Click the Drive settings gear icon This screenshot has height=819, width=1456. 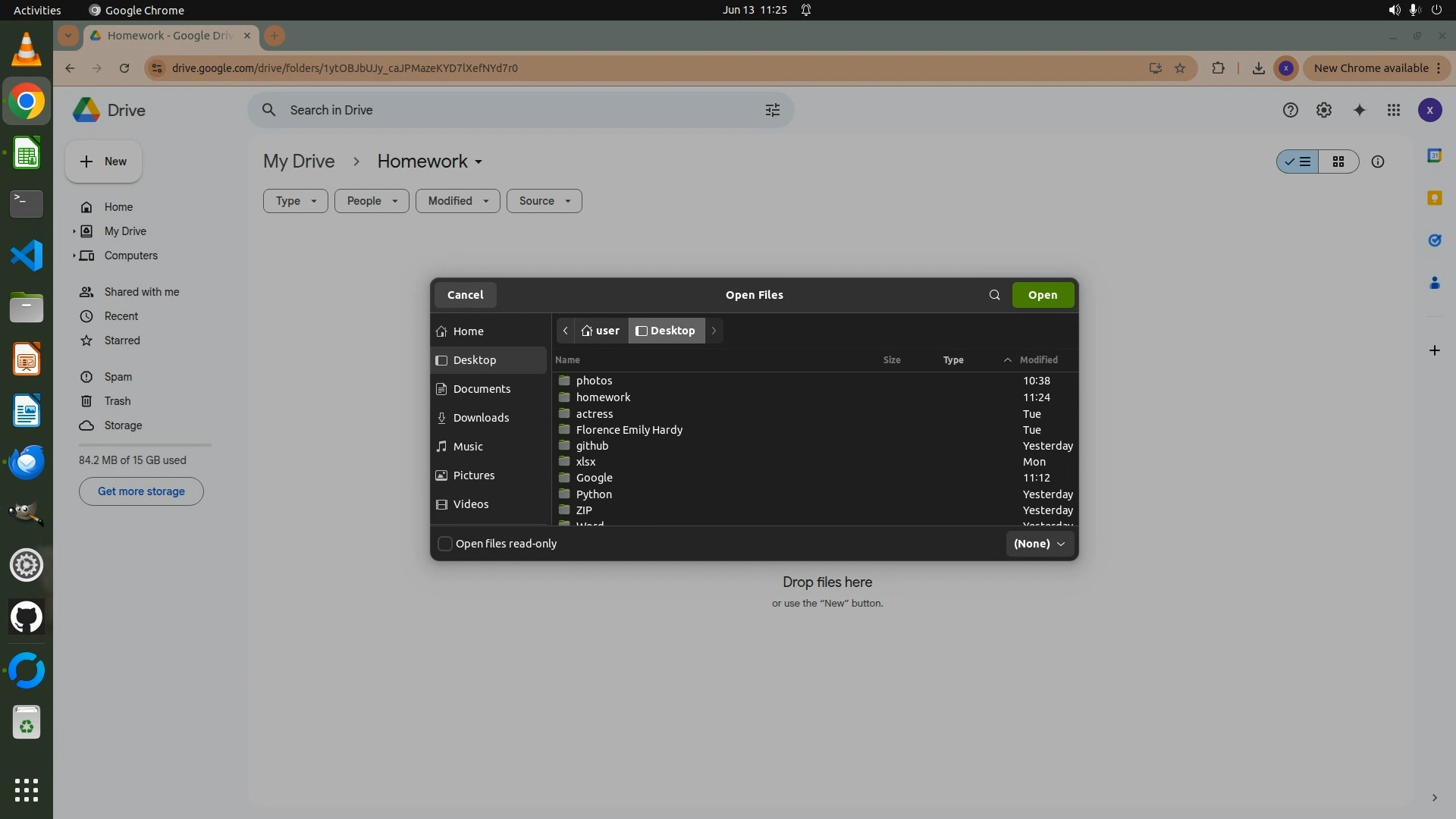coord(1323,110)
